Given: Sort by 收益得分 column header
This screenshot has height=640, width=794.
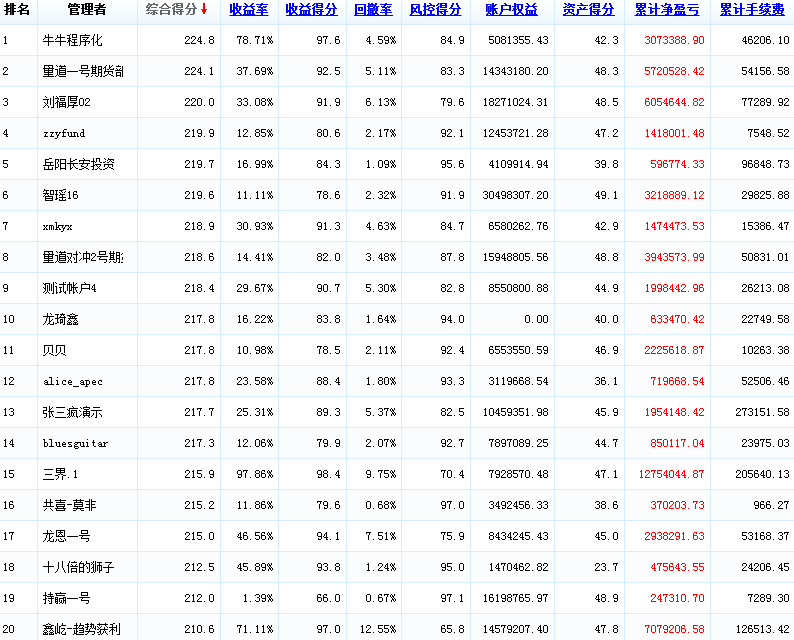Looking at the screenshot, I should (311, 10).
